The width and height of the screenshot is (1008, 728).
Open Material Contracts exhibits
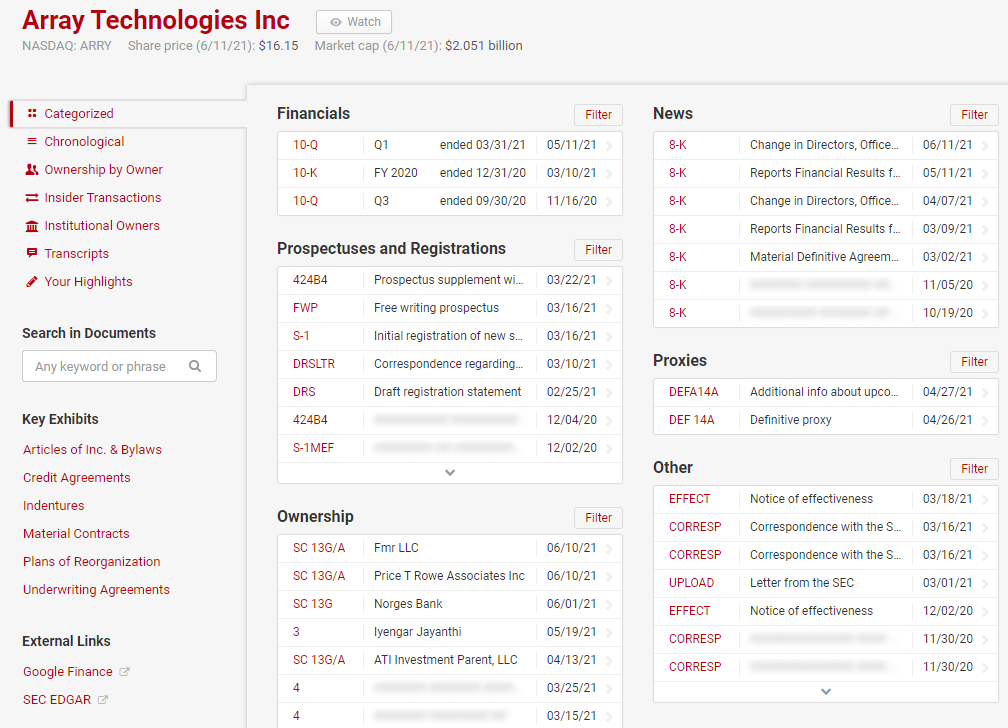click(76, 533)
